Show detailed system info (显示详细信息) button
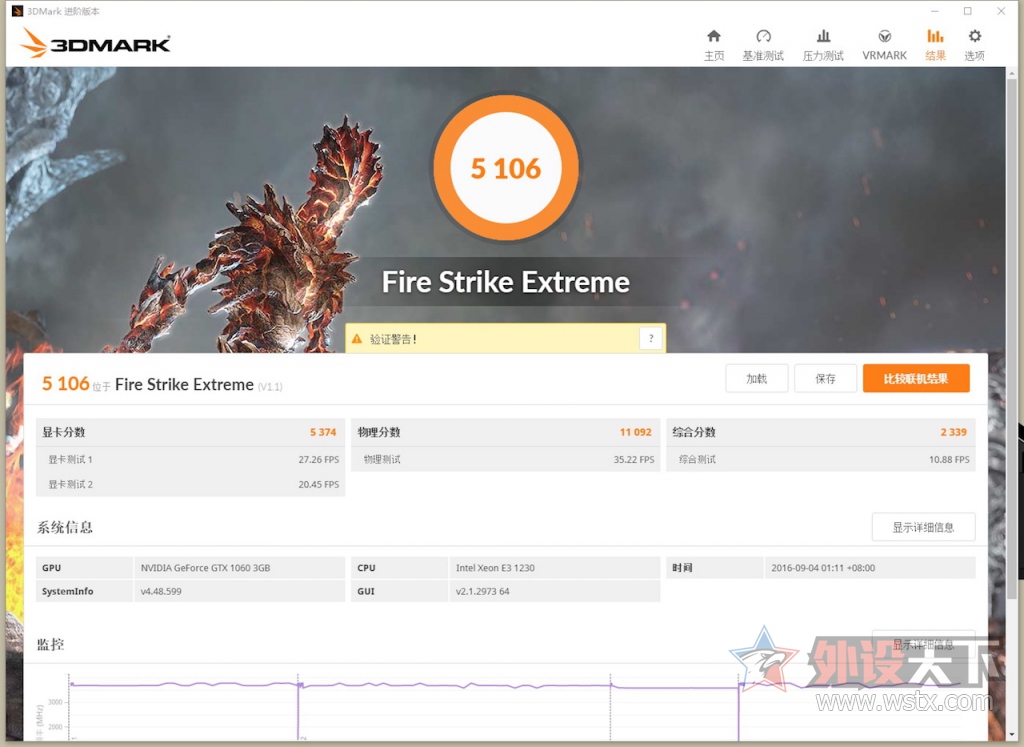Screen dimensions: 1024x747 pos(923,527)
